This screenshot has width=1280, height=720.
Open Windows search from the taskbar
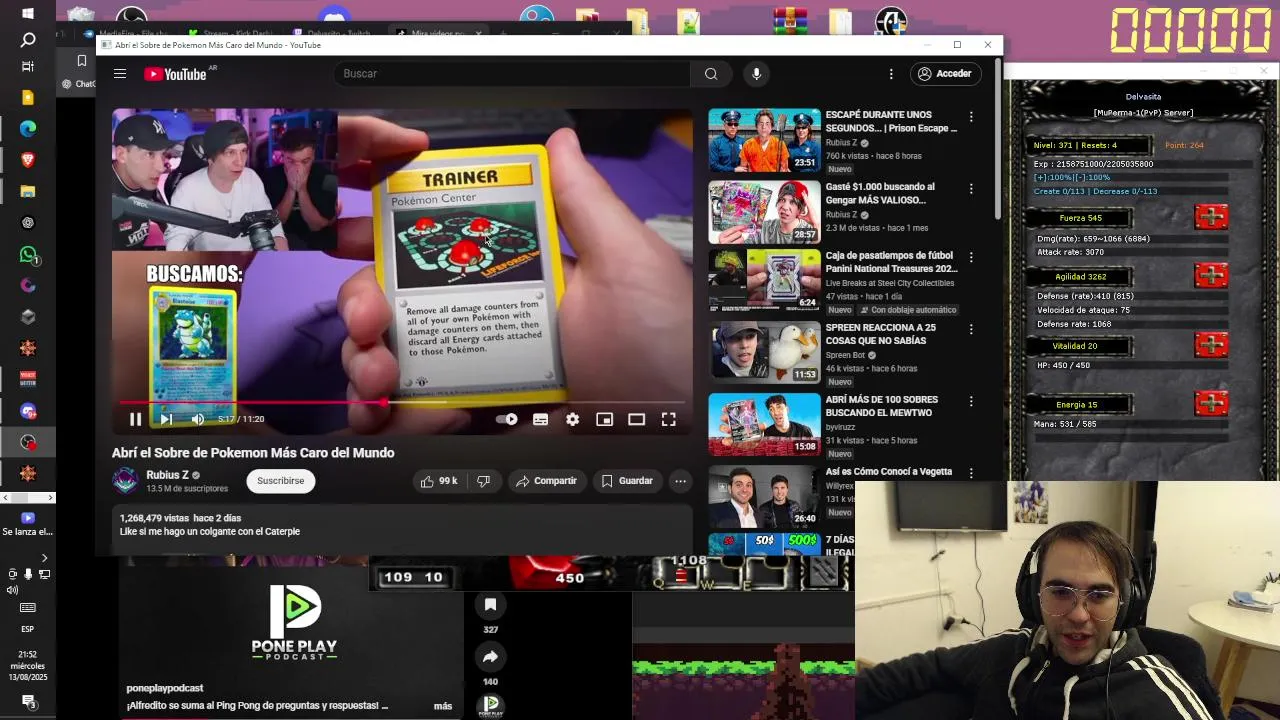pyautogui.click(x=28, y=40)
